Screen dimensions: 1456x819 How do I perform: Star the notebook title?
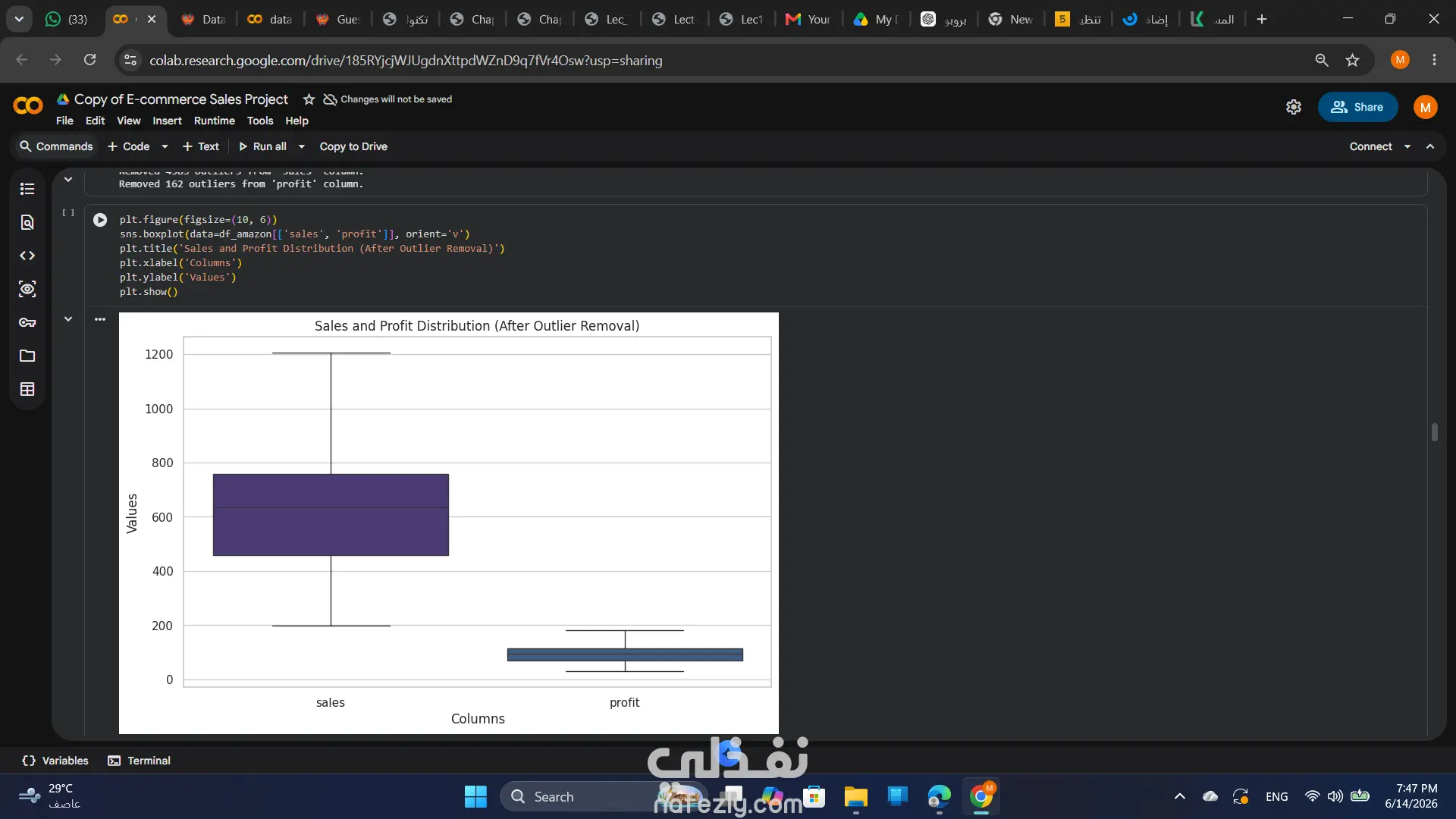pos(309,99)
